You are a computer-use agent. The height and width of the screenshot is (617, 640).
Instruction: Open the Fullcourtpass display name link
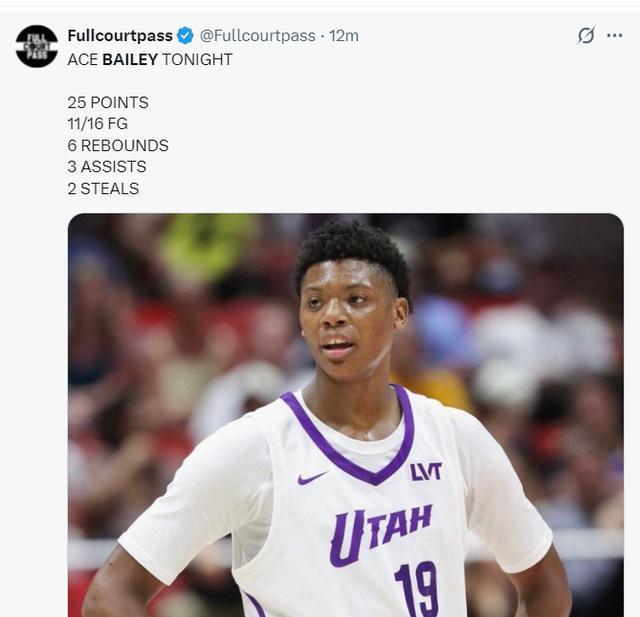pos(120,36)
